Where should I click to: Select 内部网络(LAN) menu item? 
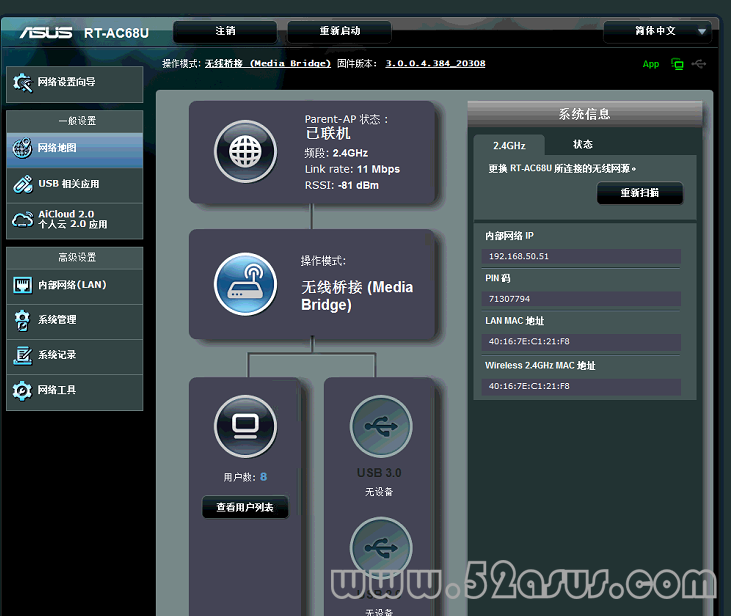pyautogui.click(x=75, y=286)
